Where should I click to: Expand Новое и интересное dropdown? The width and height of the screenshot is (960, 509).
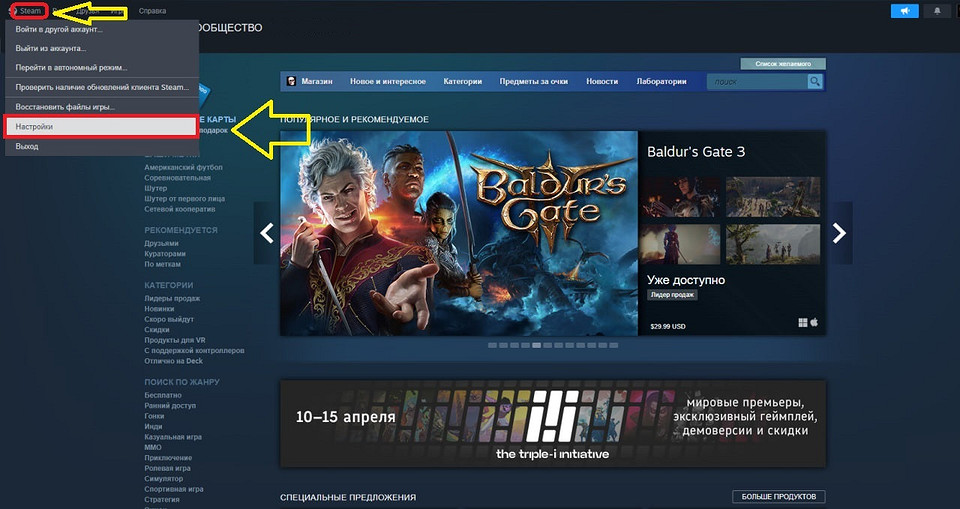pos(388,82)
